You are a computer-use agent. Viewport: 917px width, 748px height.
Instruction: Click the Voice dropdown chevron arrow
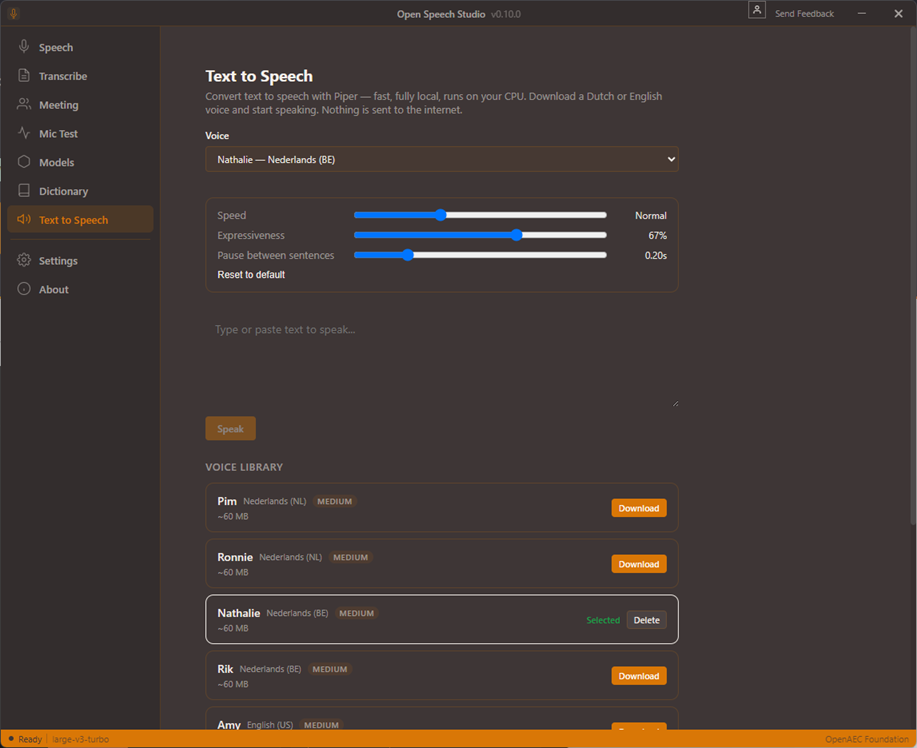(x=671, y=159)
